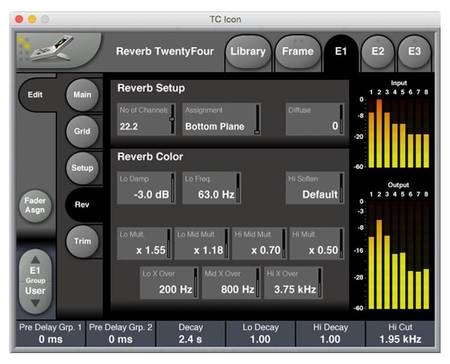Select the Lo Mult x 1.55 field
The width and height of the screenshot is (450, 364).
144,244
